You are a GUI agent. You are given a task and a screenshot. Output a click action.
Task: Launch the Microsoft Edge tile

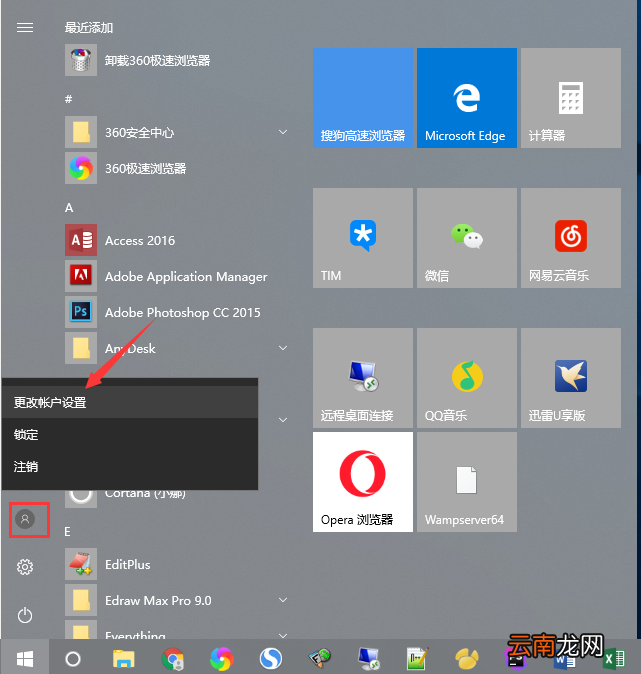pos(467,98)
